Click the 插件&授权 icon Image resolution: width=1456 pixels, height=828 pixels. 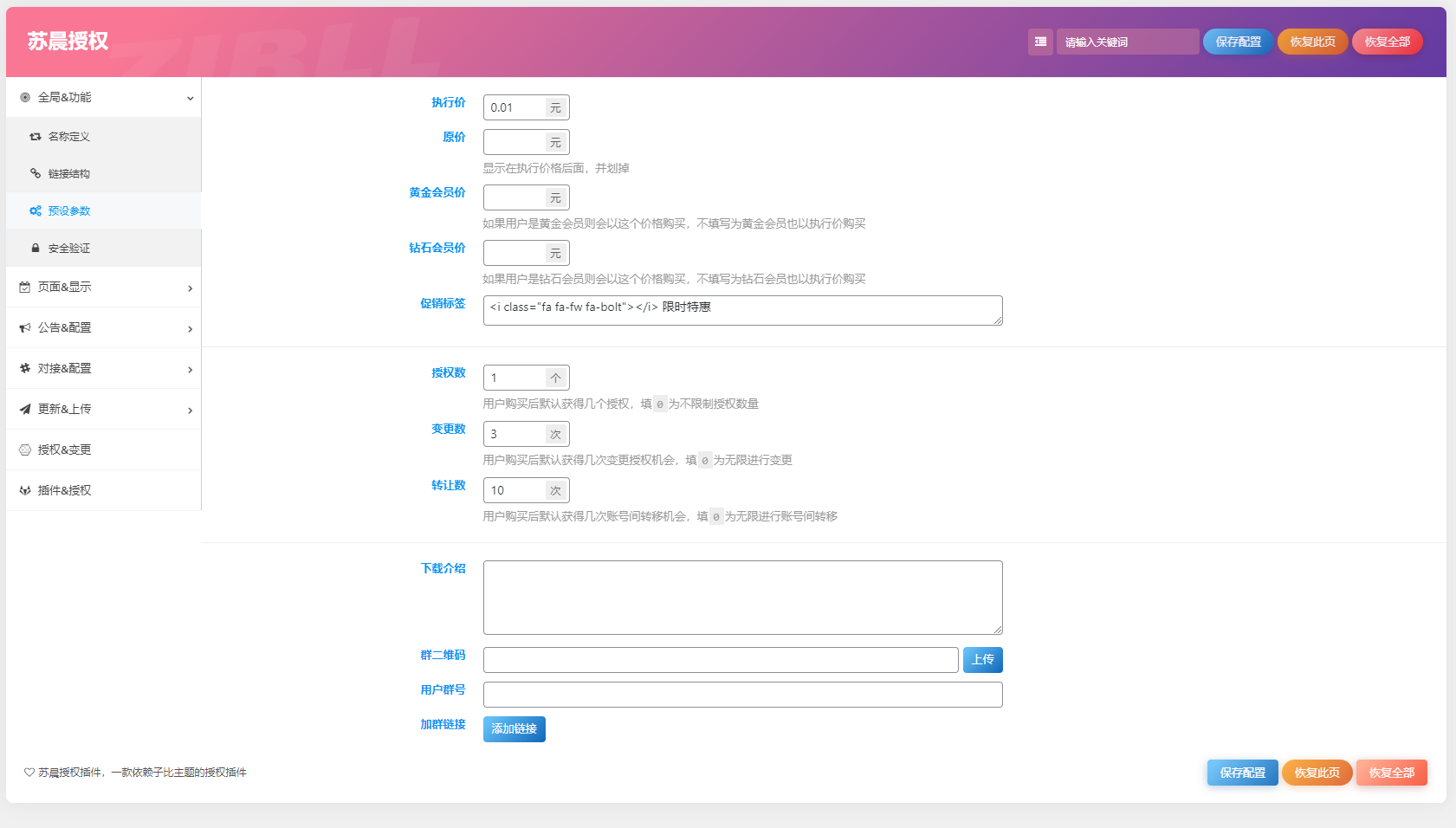pyautogui.click(x=25, y=491)
